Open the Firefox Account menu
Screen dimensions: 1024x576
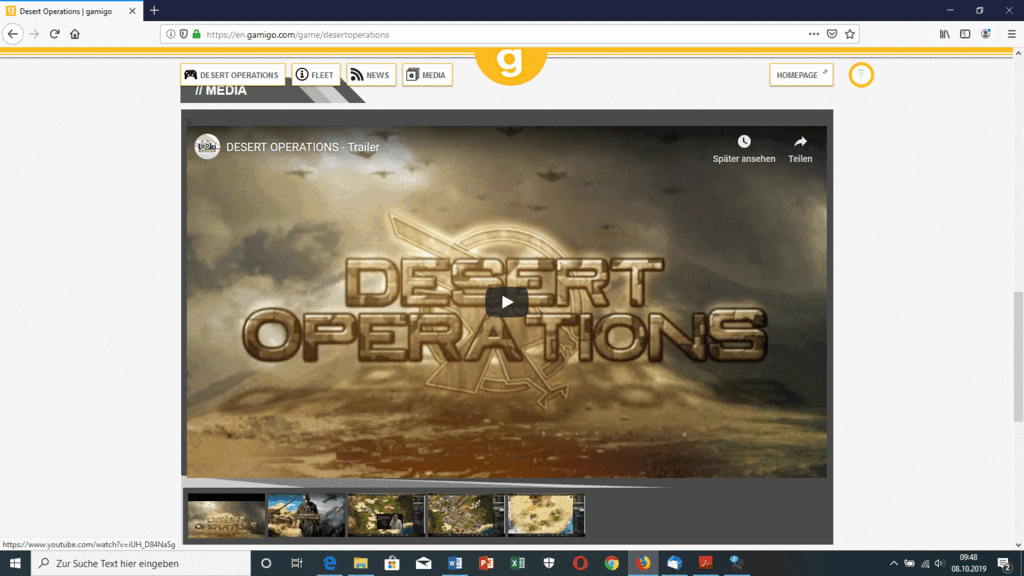coord(985,34)
